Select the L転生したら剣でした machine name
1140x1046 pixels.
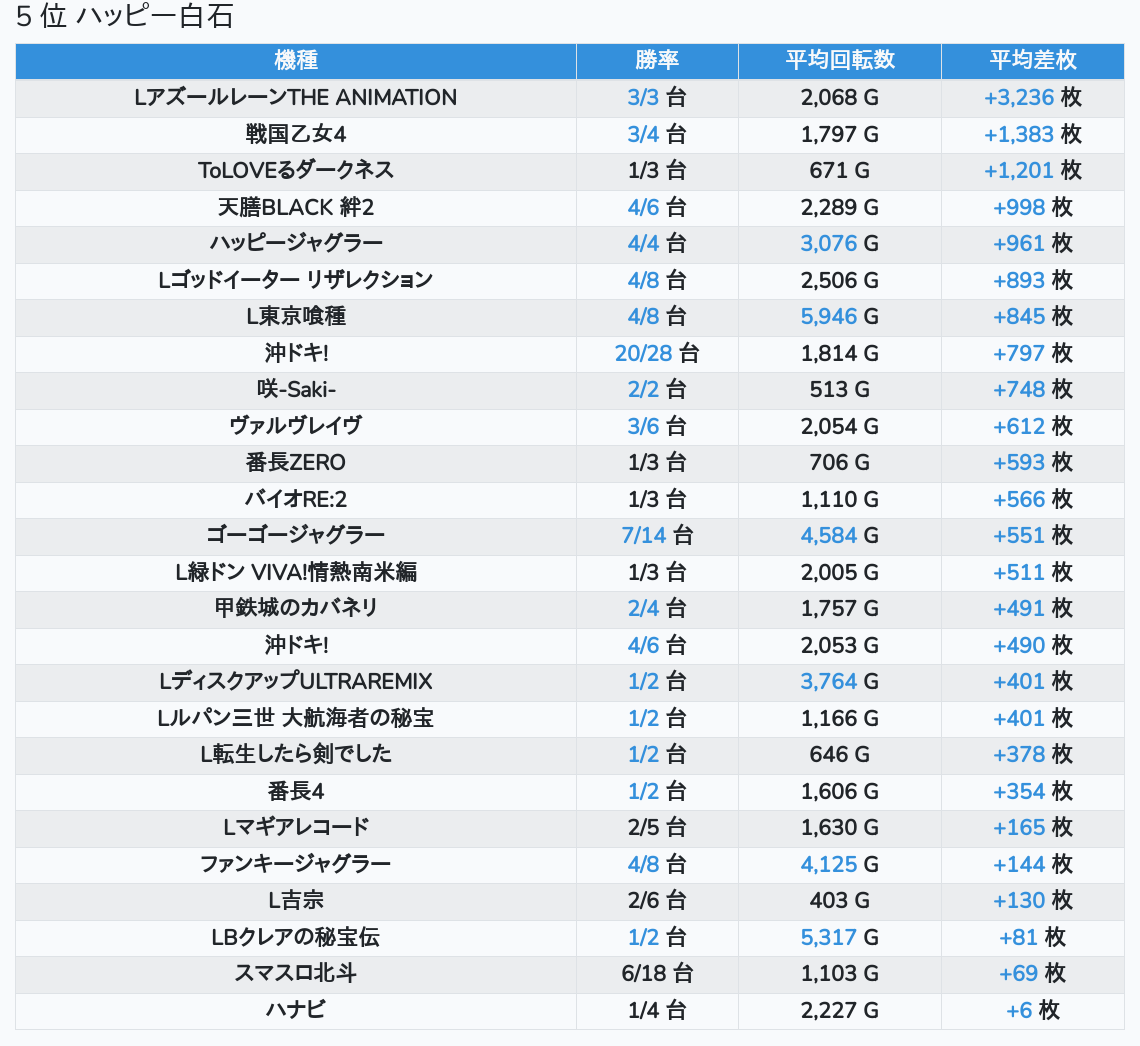click(x=296, y=755)
